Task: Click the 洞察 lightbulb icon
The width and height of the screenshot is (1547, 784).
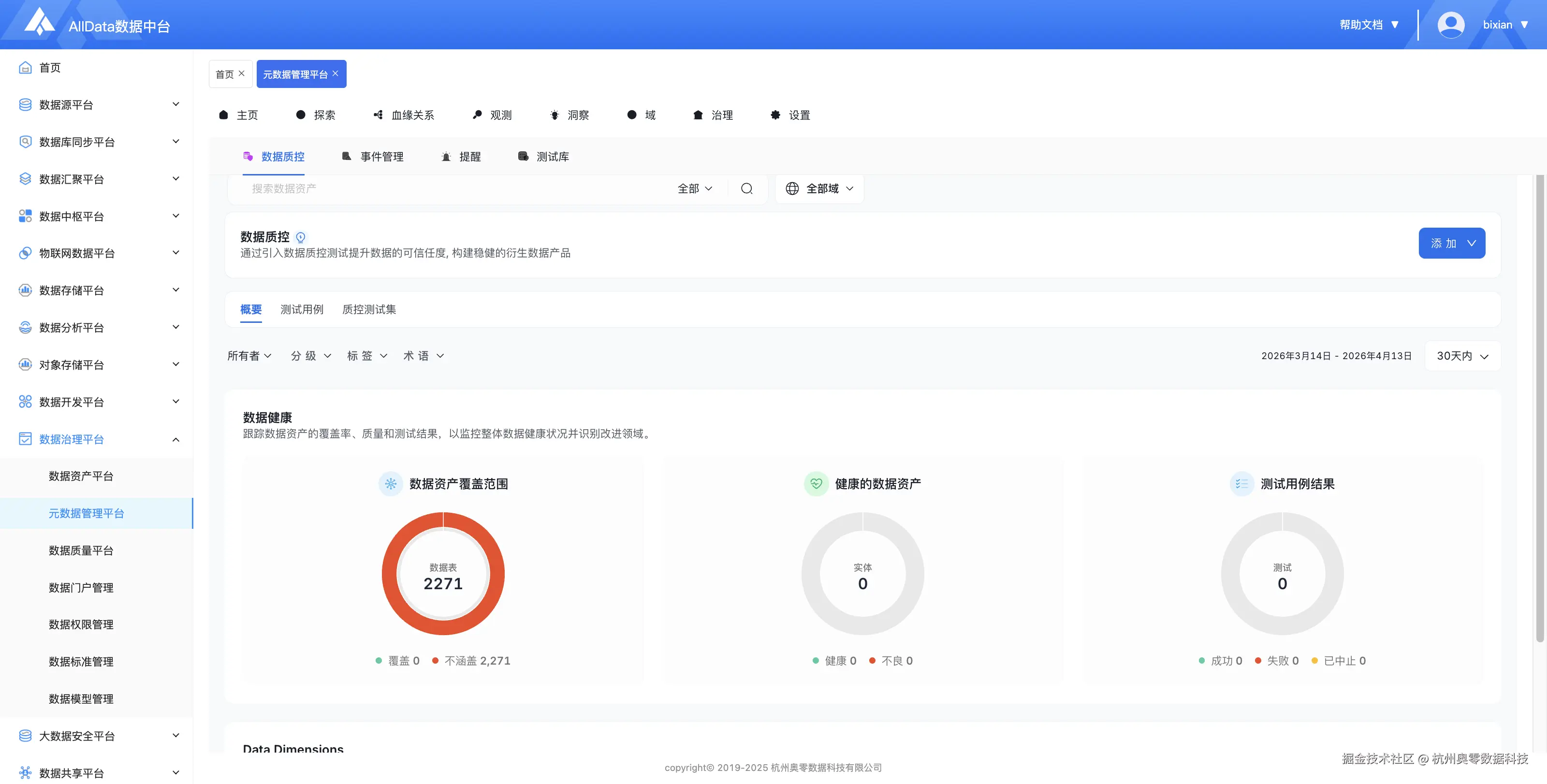Action: (555, 114)
